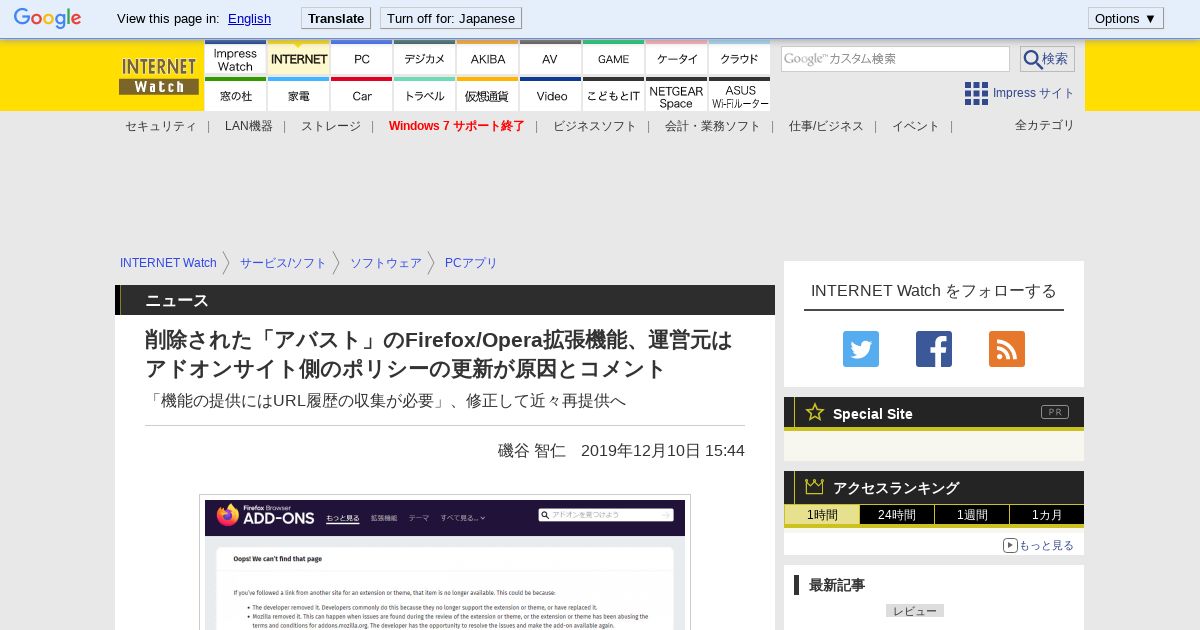Focus the Google カスタム検索 input field

tap(895, 59)
